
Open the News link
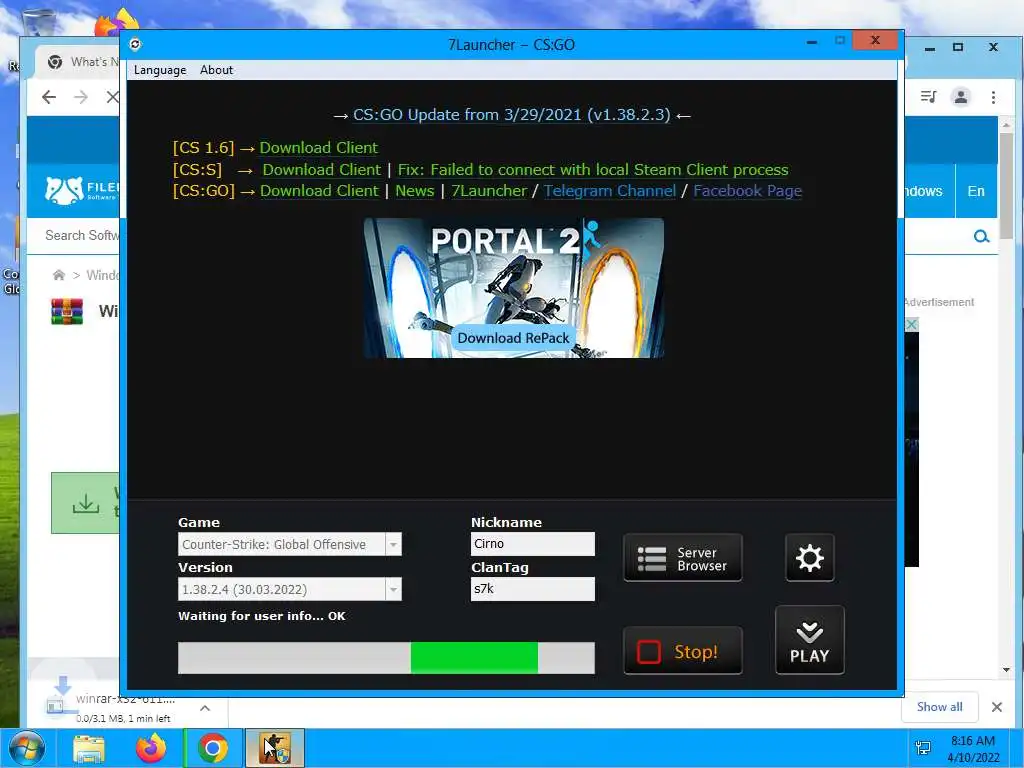tap(415, 191)
